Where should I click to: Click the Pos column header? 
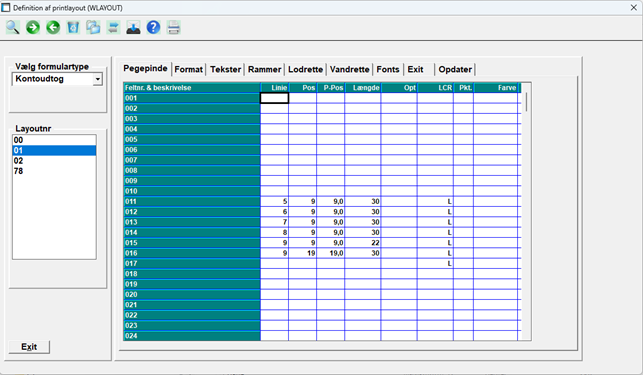point(303,88)
